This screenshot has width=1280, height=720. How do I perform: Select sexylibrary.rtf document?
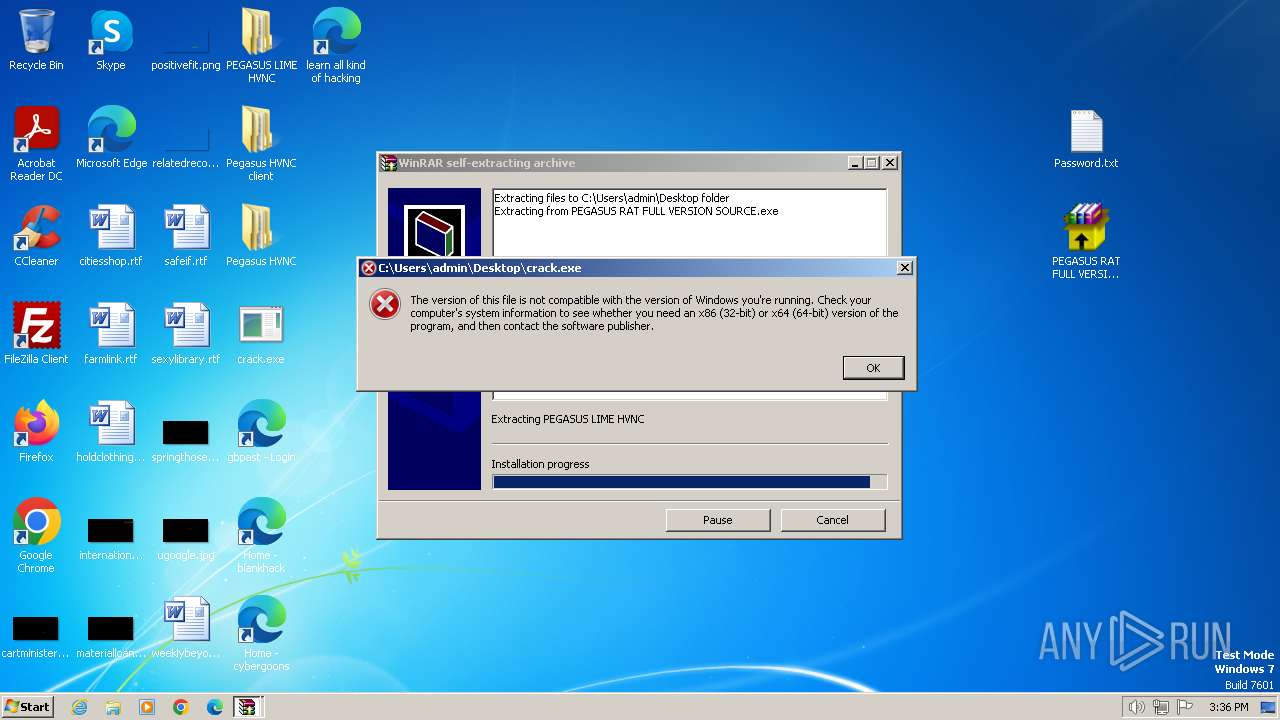point(185,334)
